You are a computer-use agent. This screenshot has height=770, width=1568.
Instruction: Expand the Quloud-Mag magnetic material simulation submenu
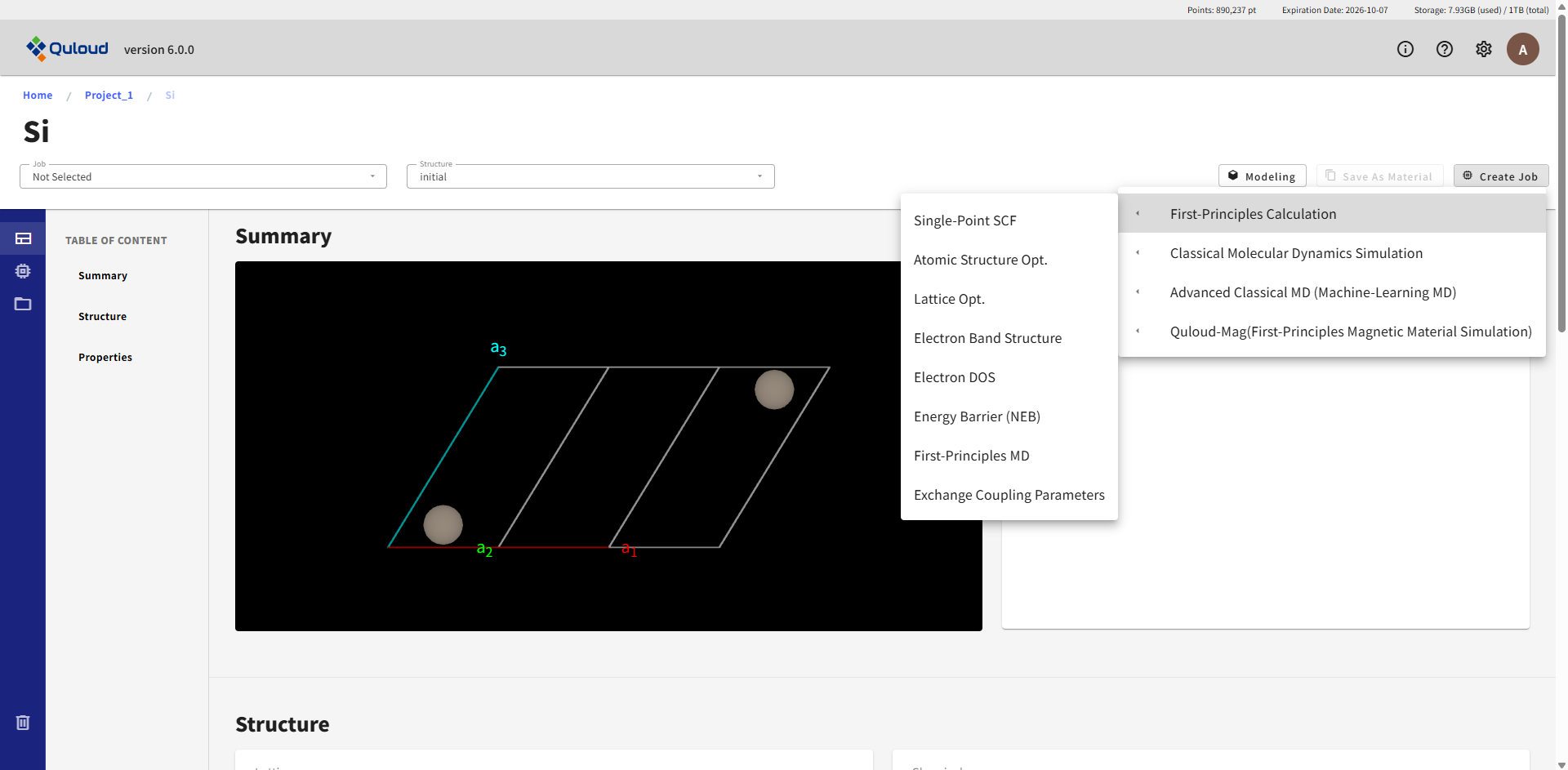(x=1349, y=332)
